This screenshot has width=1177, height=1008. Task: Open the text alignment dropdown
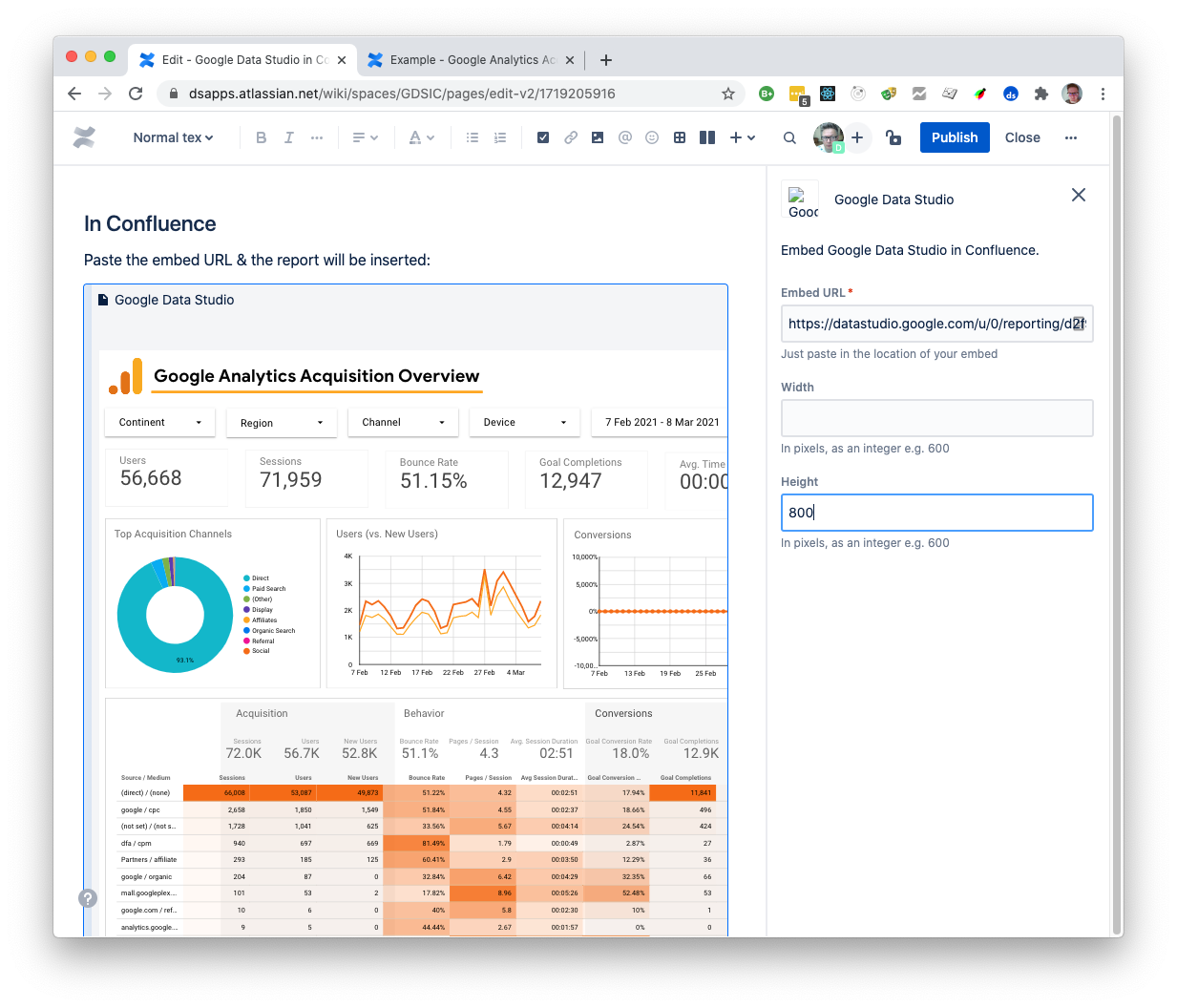(365, 137)
